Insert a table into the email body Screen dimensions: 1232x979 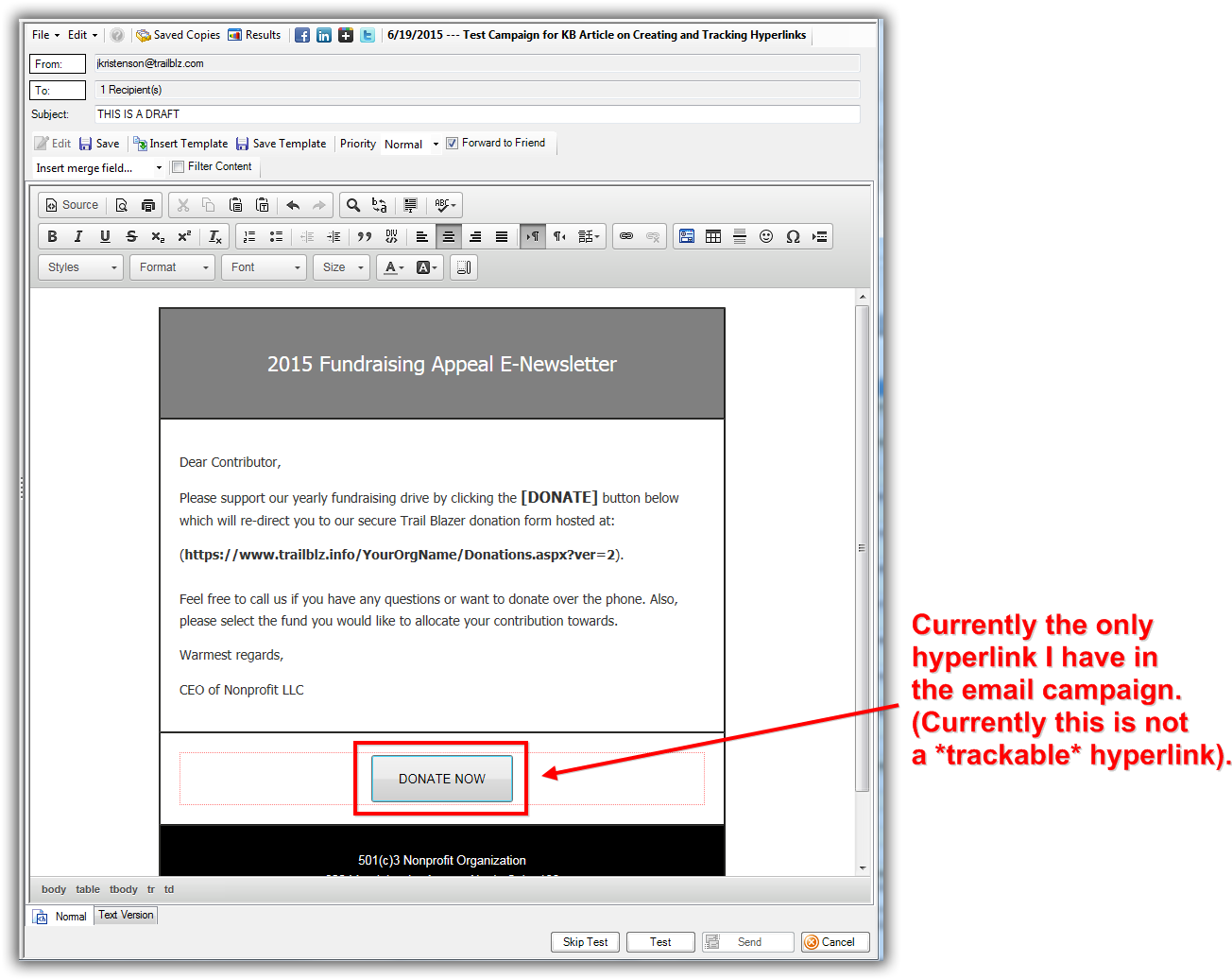click(x=713, y=236)
